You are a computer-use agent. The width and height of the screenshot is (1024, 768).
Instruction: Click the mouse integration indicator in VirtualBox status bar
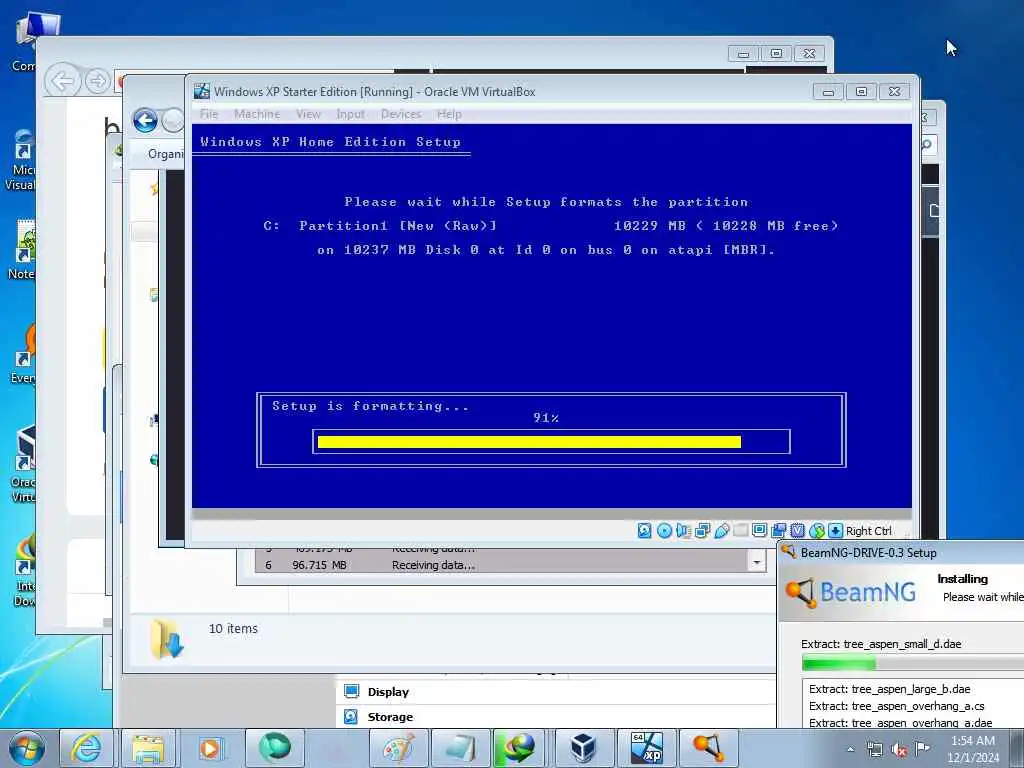817,531
